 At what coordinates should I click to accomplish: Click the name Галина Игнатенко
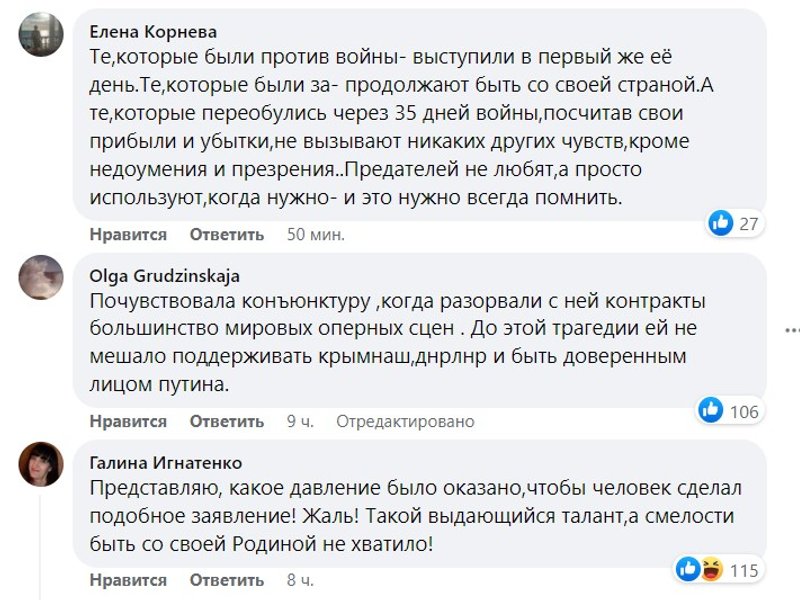coord(165,463)
